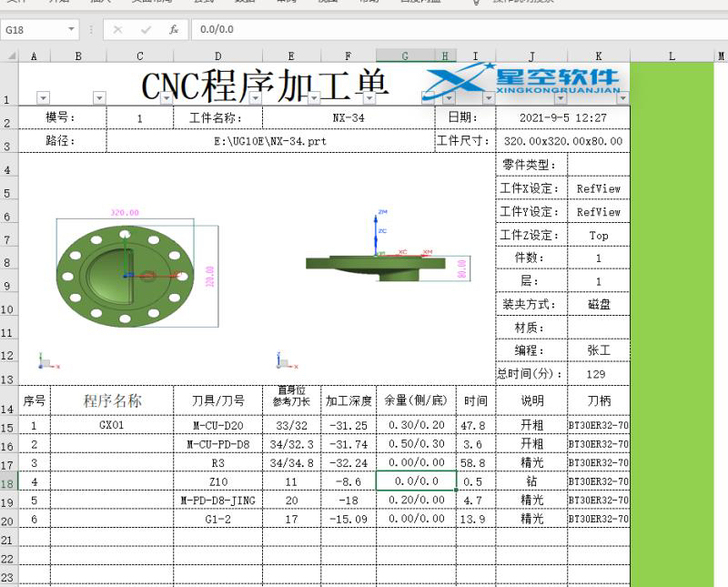Click the time cell 58.8
This screenshot has height=587, width=728.
tap(476, 463)
